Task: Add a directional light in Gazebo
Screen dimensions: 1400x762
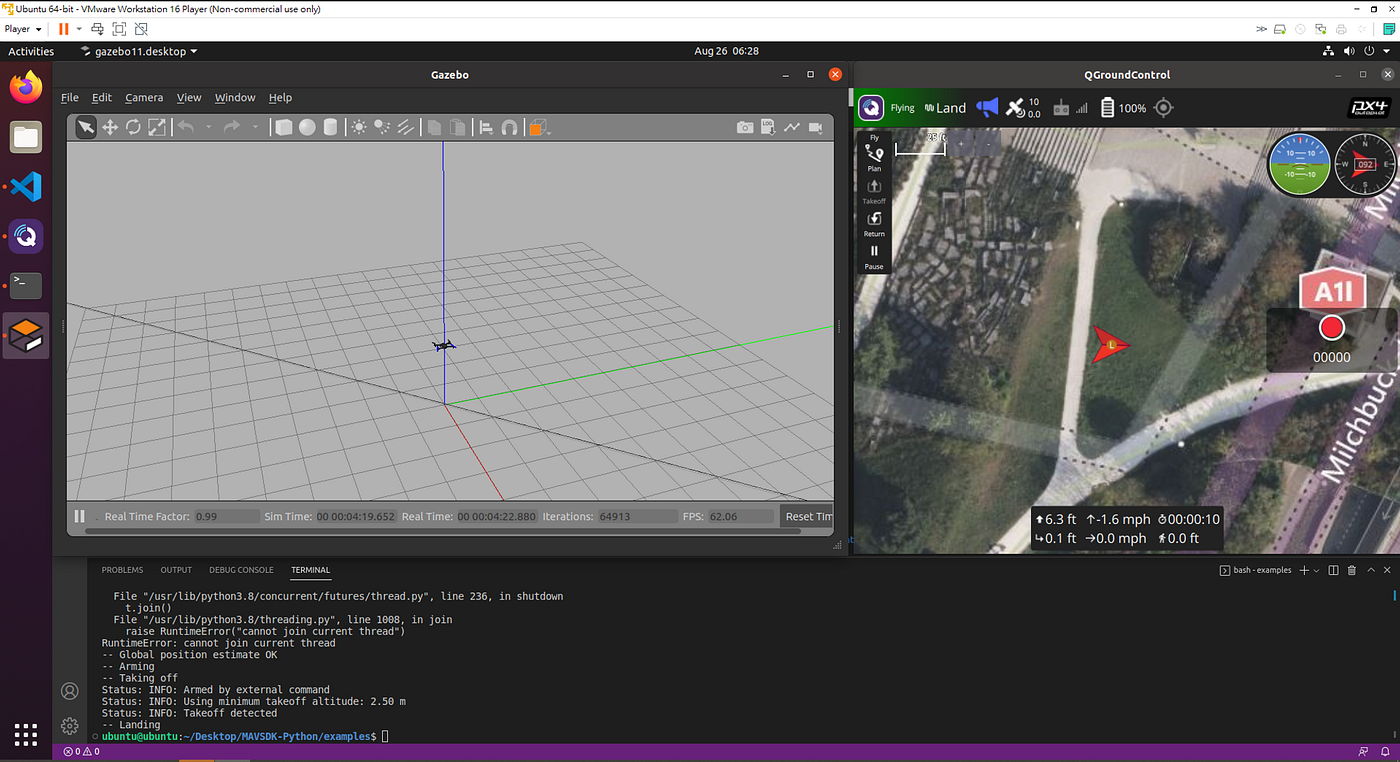Action: click(406, 127)
